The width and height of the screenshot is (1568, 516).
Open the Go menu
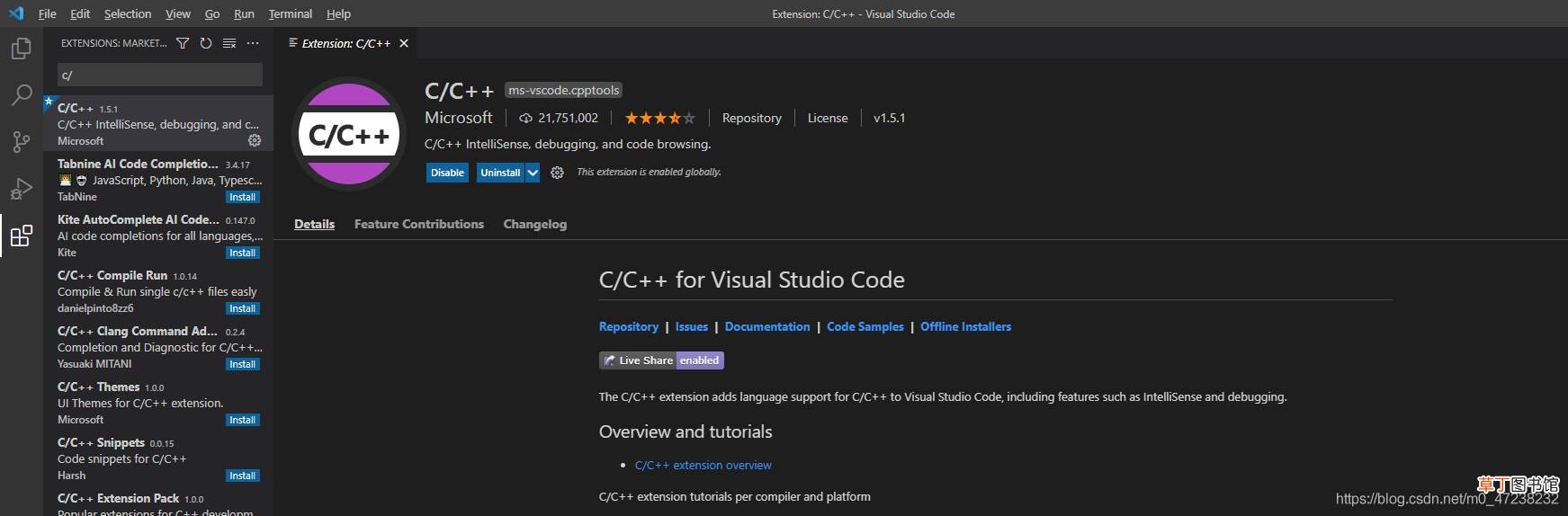click(x=212, y=13)
